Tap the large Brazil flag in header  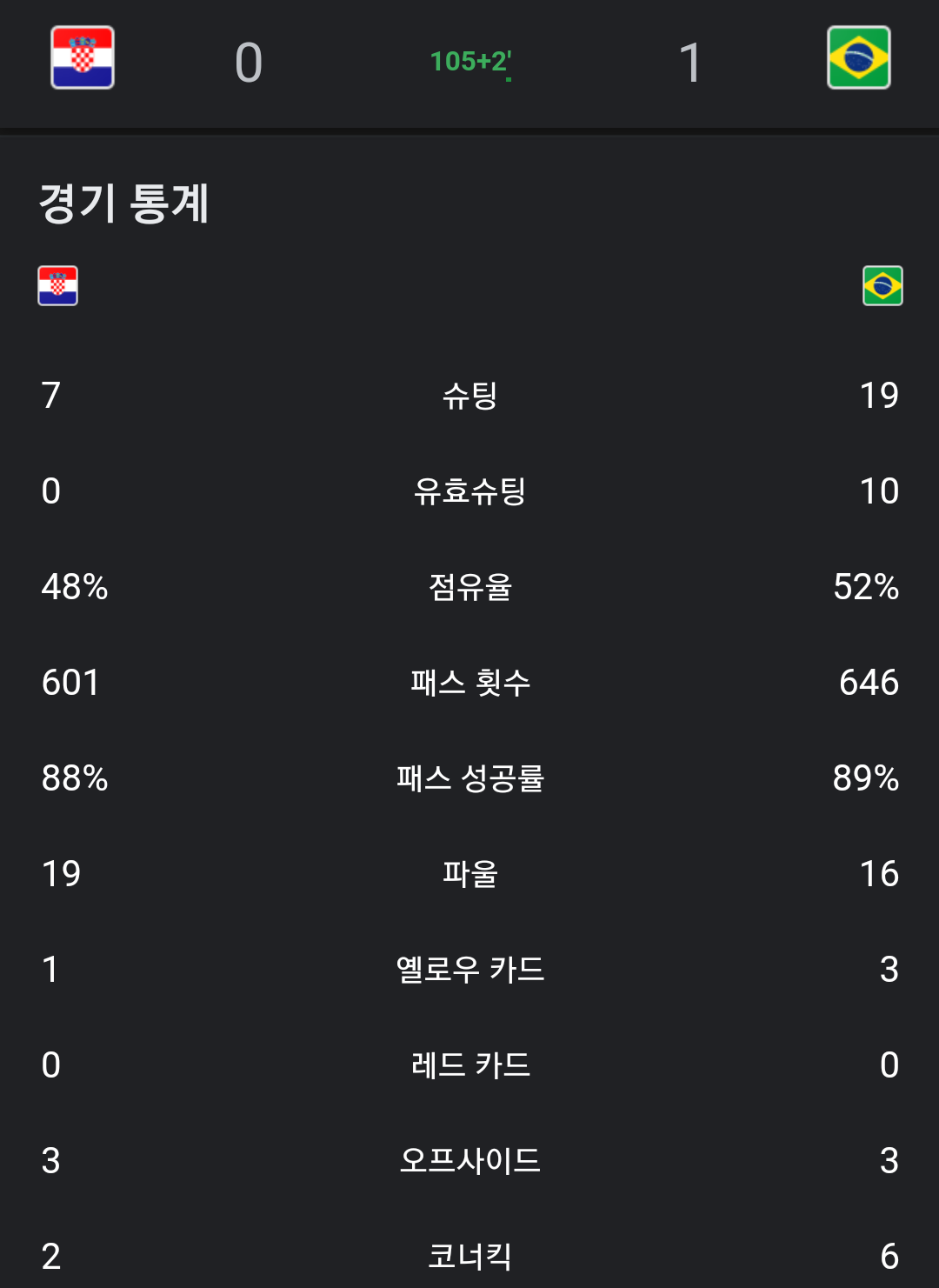click(x=858, y=57)
